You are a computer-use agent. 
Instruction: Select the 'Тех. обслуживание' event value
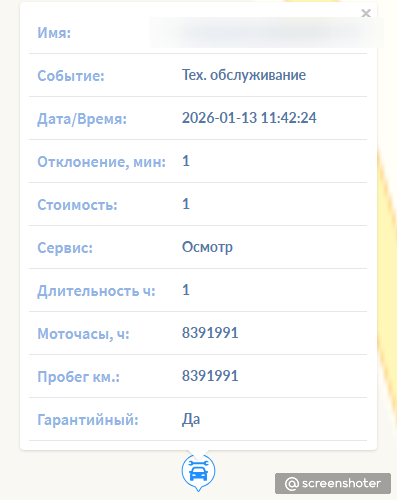point(244,75)
